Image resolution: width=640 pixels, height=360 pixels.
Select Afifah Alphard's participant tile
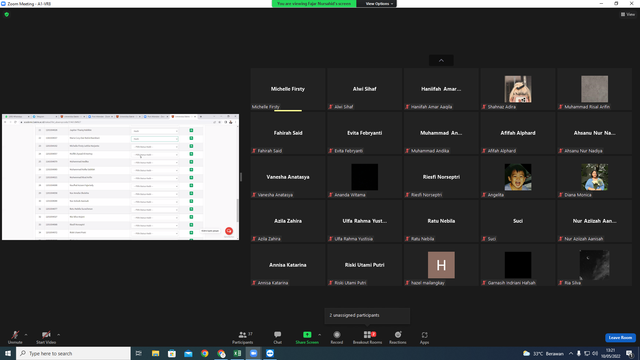(518, 133)
